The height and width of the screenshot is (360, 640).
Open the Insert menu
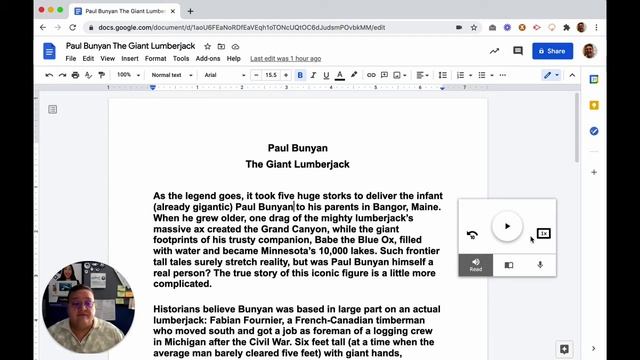coord(130,59)
